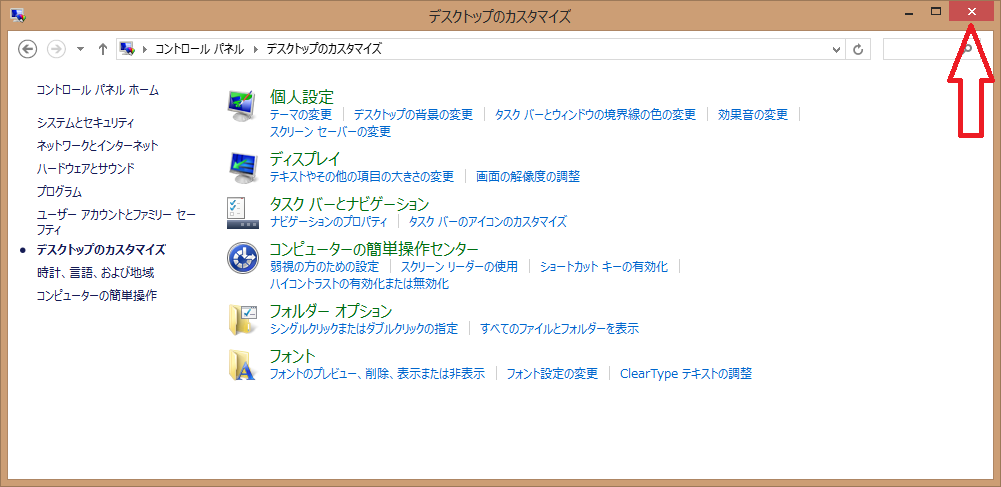Click the Control Panel search box

[920, 49]
